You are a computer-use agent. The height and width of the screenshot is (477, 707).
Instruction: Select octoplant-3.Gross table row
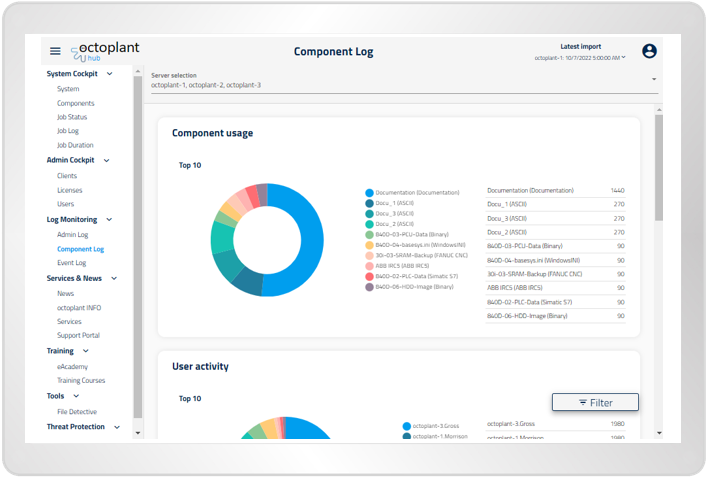556,424
